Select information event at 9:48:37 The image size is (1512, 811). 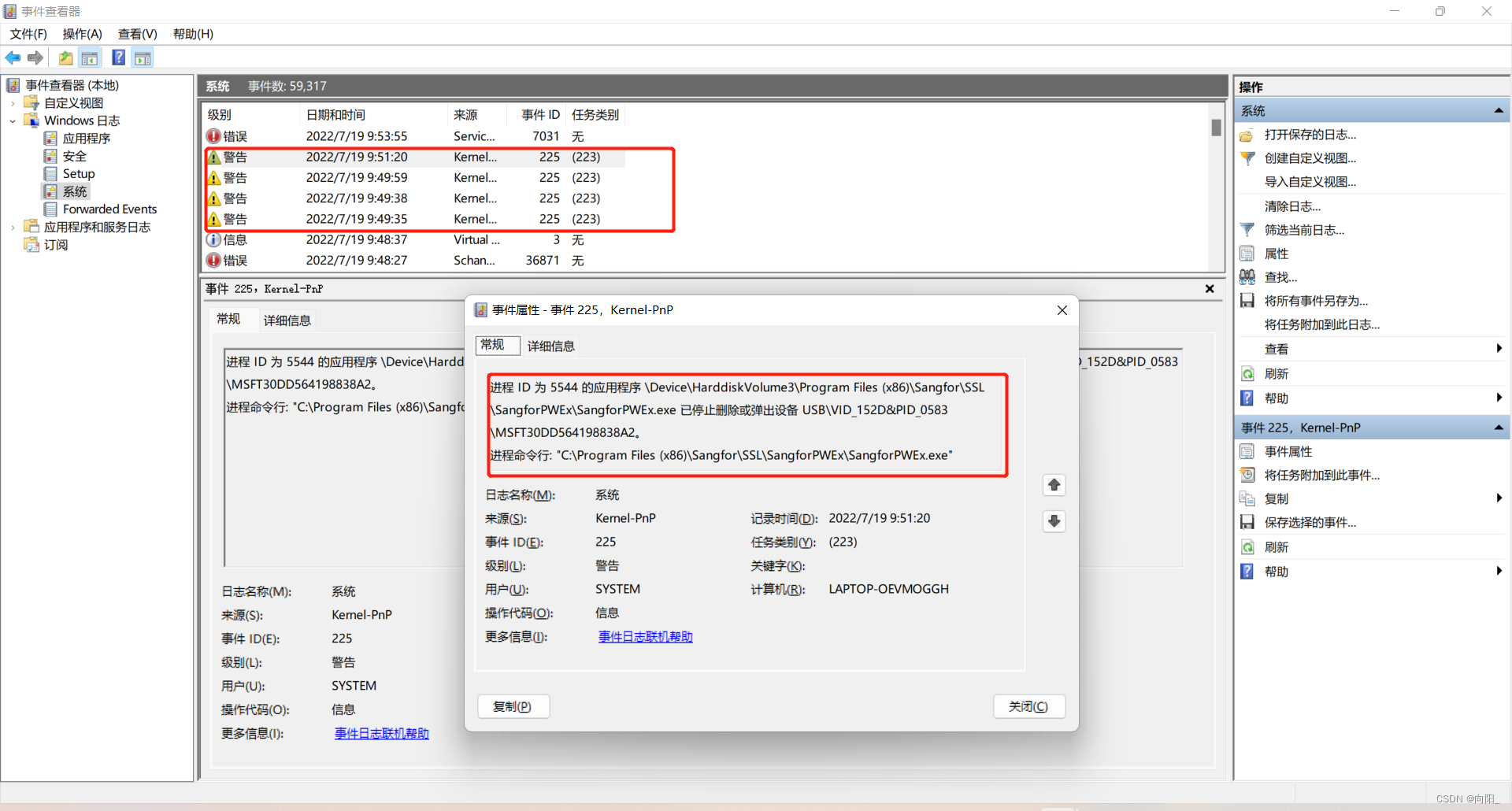pos(415,240)
